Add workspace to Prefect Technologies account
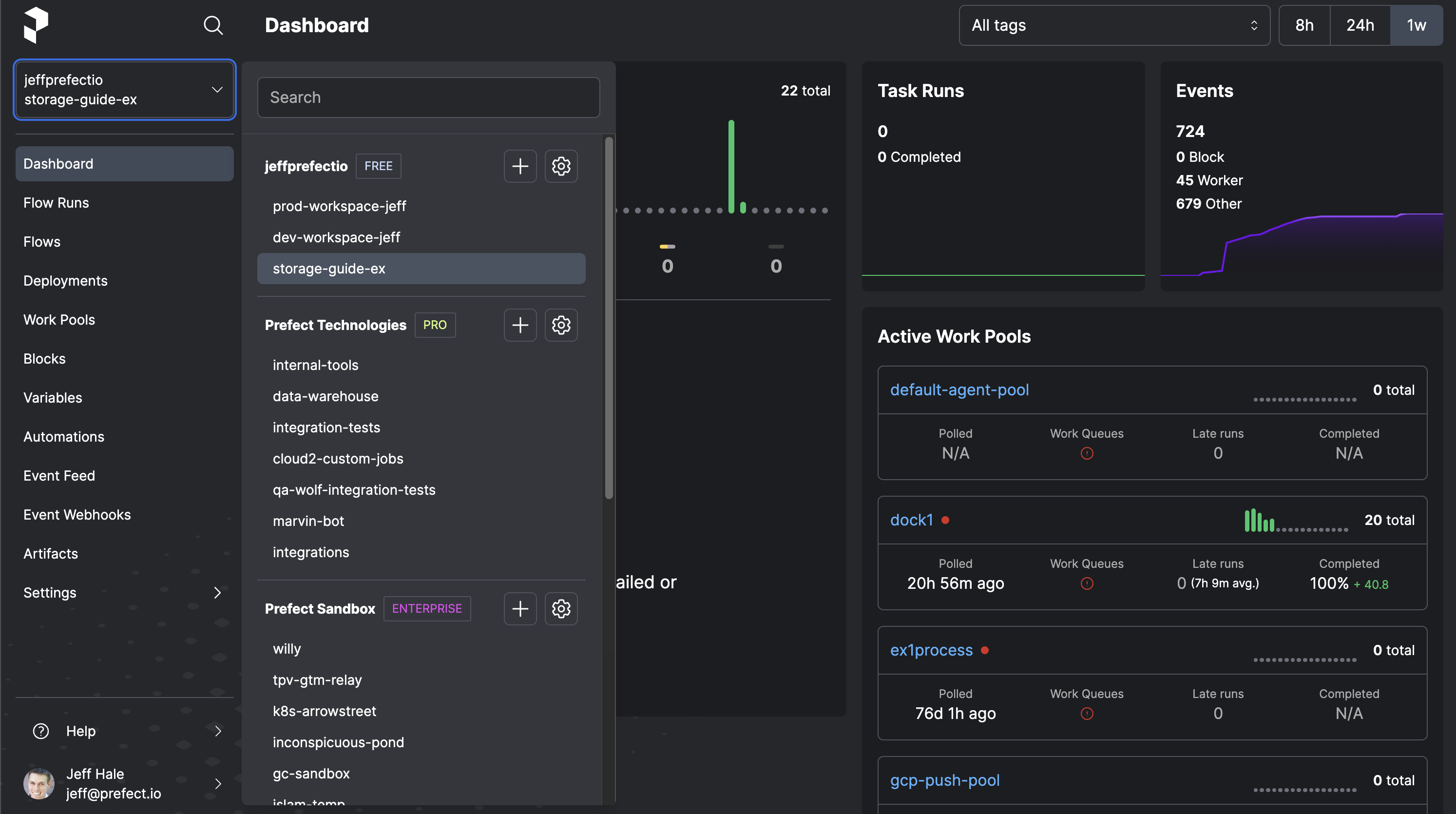 [x=520, y=325]
